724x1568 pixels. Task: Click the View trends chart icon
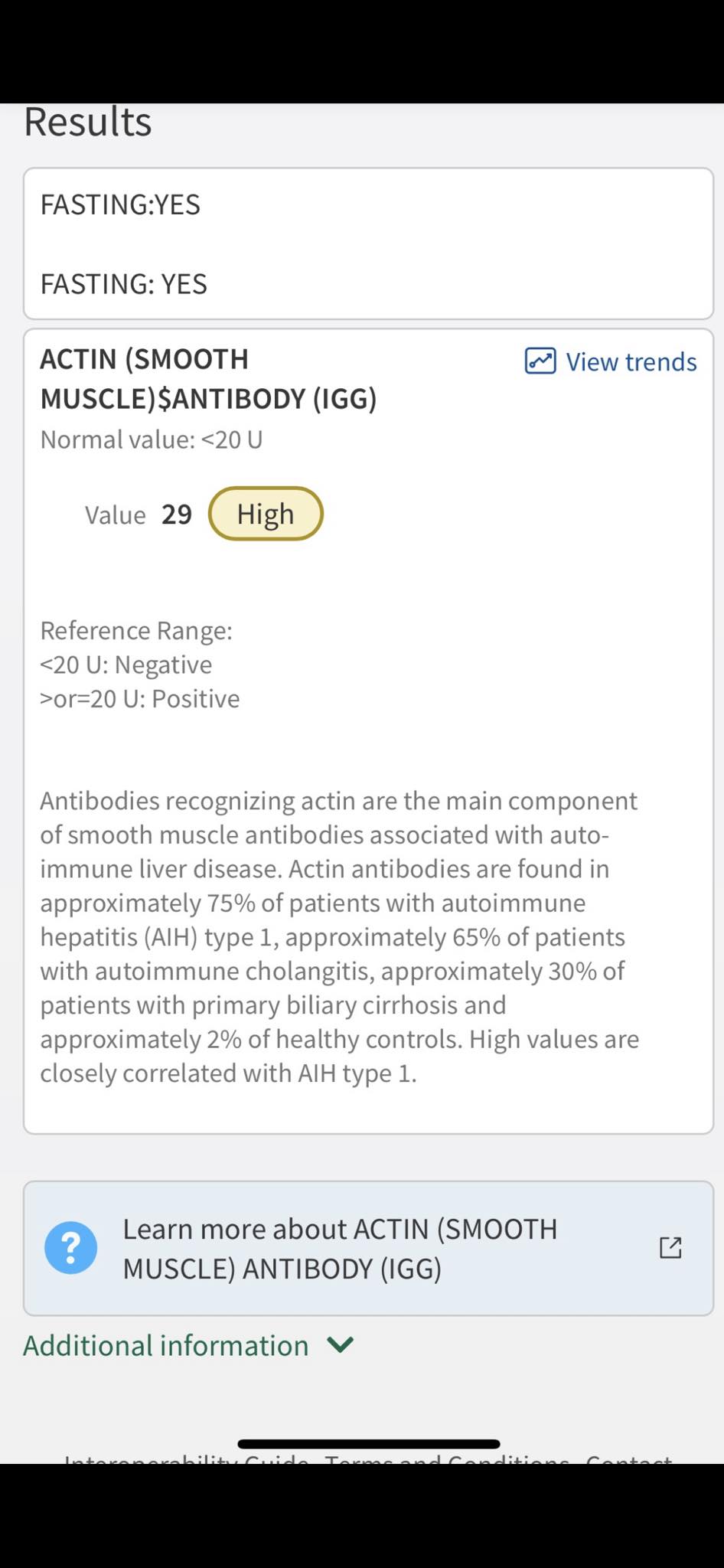(x=540, y=361)
